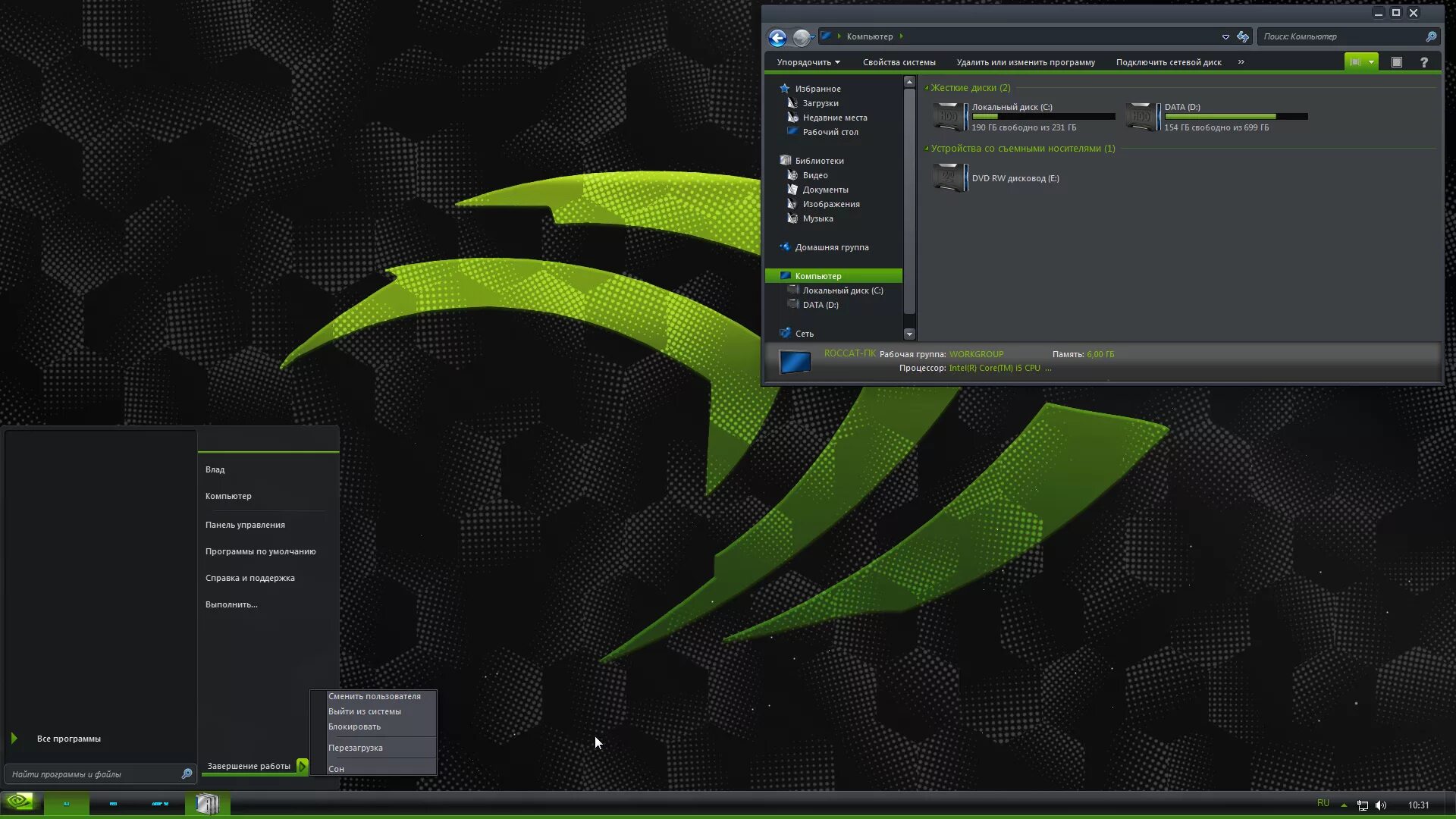Open Влад user folder in Start menu
This screenshot has width=1456, height=819.
(x=215, y=469)
